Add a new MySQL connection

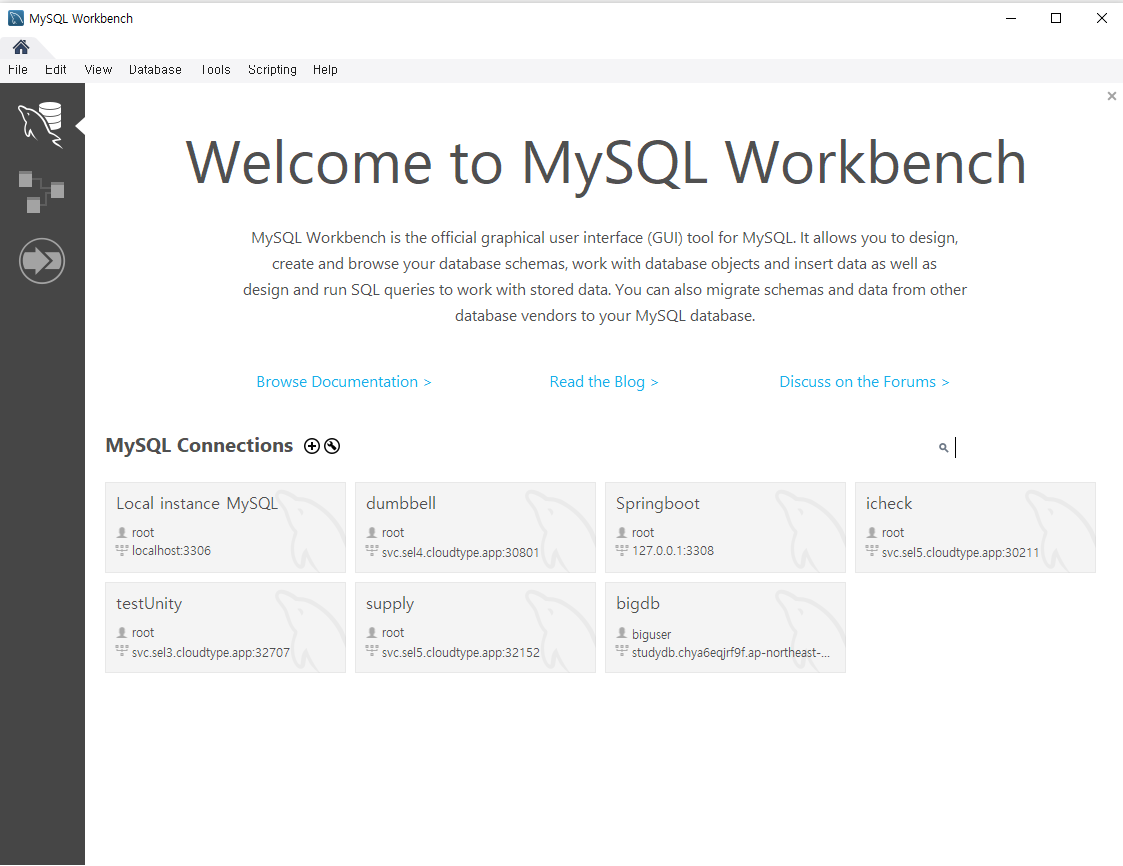[312, 446]
